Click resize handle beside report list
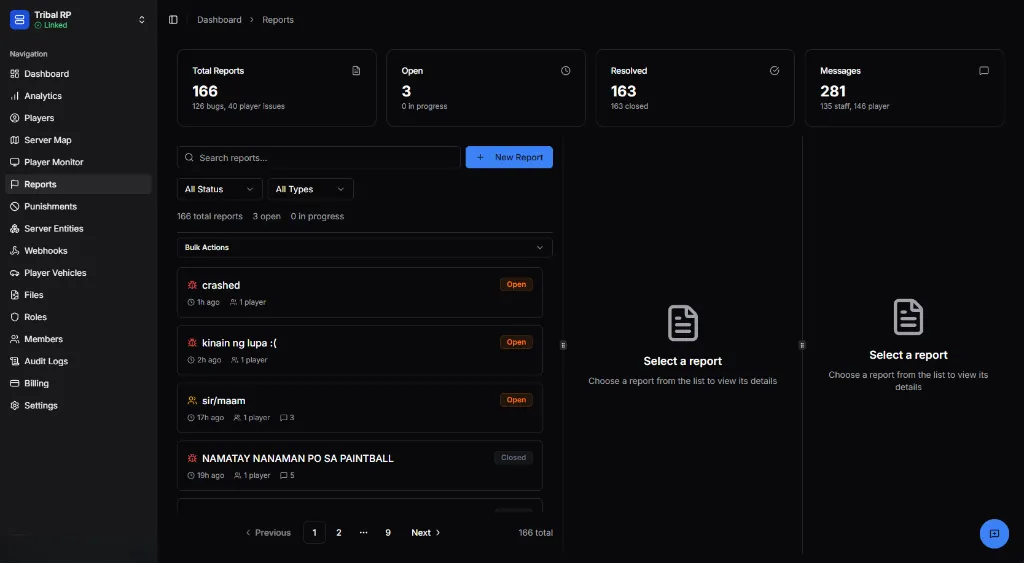 [563, 345]
